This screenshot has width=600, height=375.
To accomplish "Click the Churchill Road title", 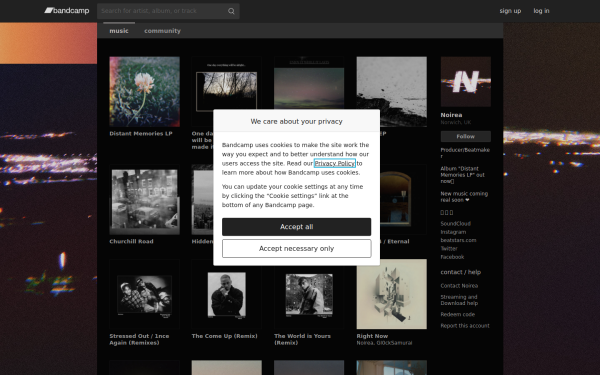I will pyautogui.click(x=131, y=241).
